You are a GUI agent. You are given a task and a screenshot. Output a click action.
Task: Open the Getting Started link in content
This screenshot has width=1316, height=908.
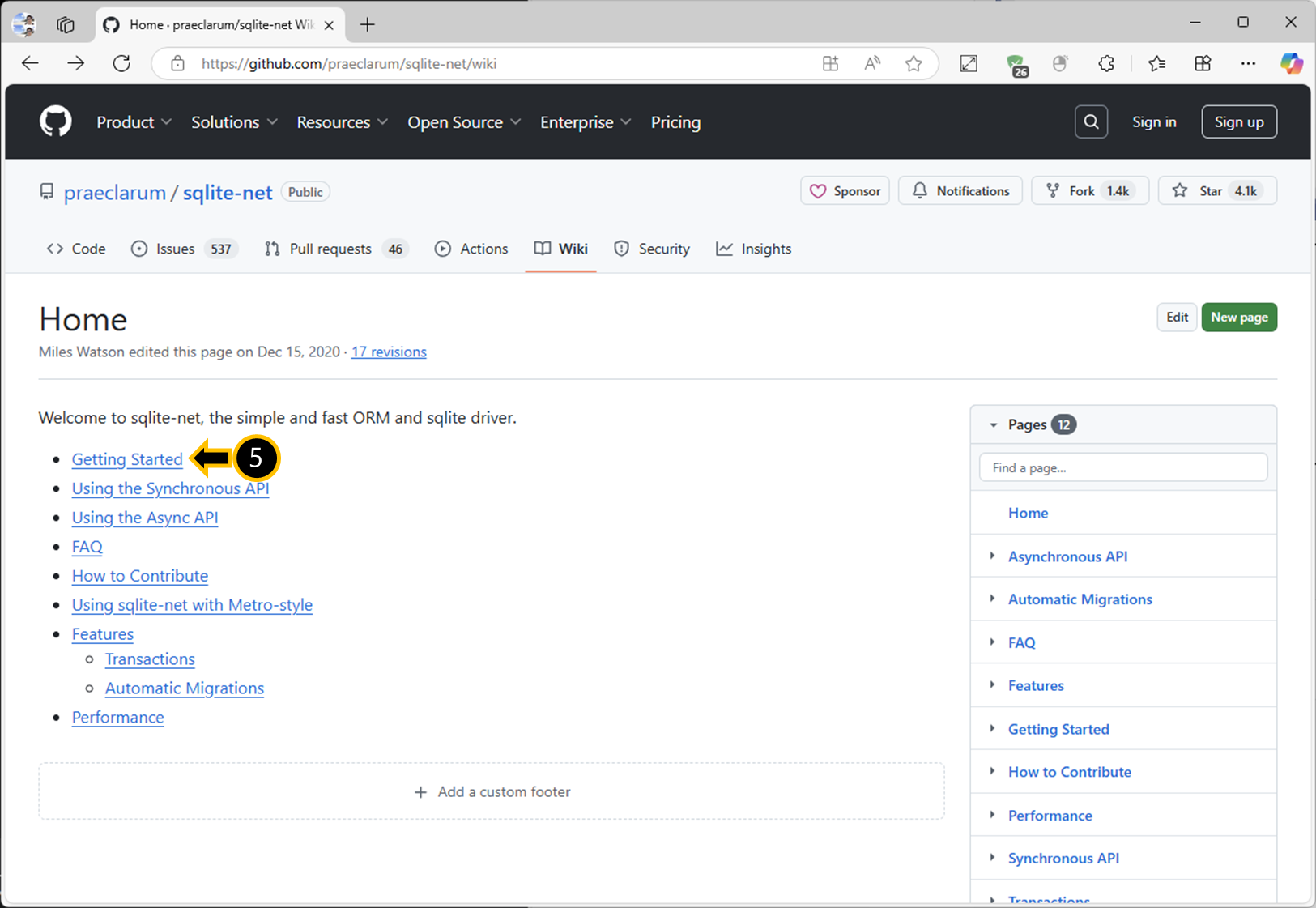click(127, 459)
